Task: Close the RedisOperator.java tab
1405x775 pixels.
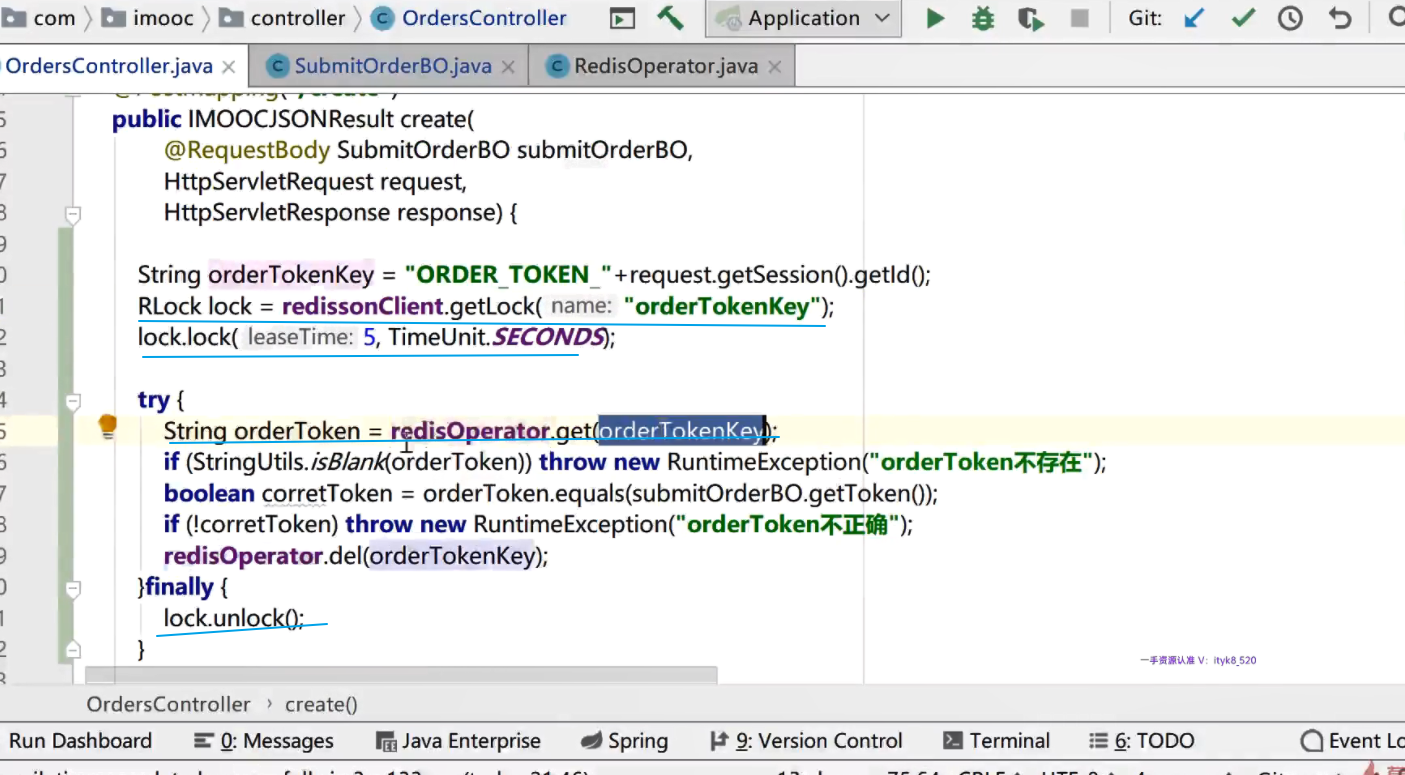Action: pyautogui.click(x=774, y=67)
